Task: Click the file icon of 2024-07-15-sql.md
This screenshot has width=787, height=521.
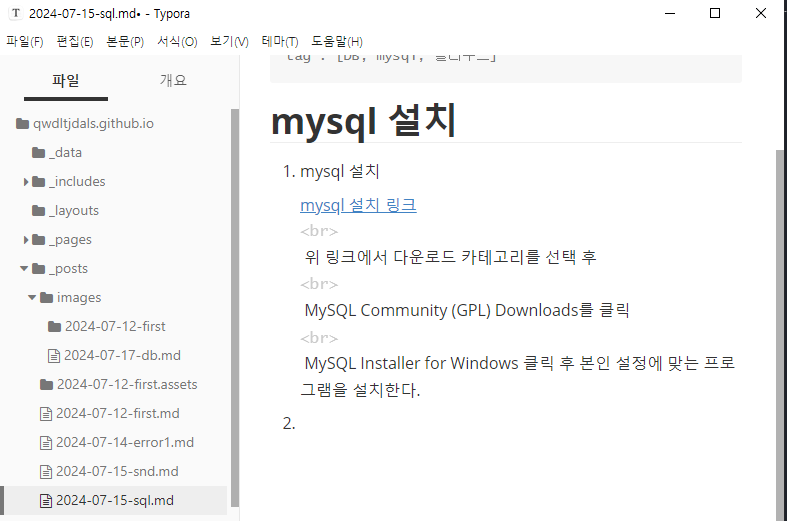Action: click(x=46, y=501)
